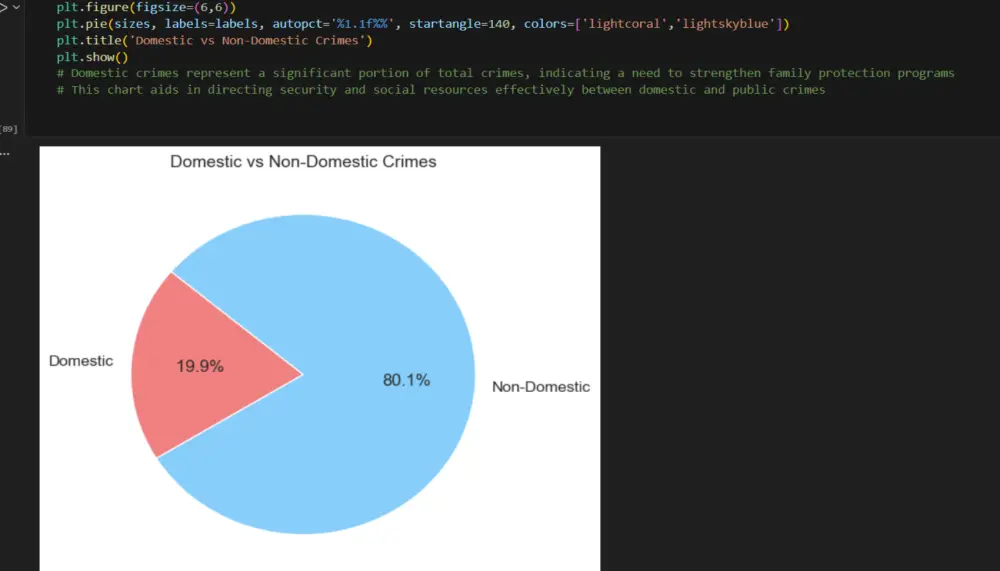
Task: Run the notebook cell with play icon
Action: point(3,8)
